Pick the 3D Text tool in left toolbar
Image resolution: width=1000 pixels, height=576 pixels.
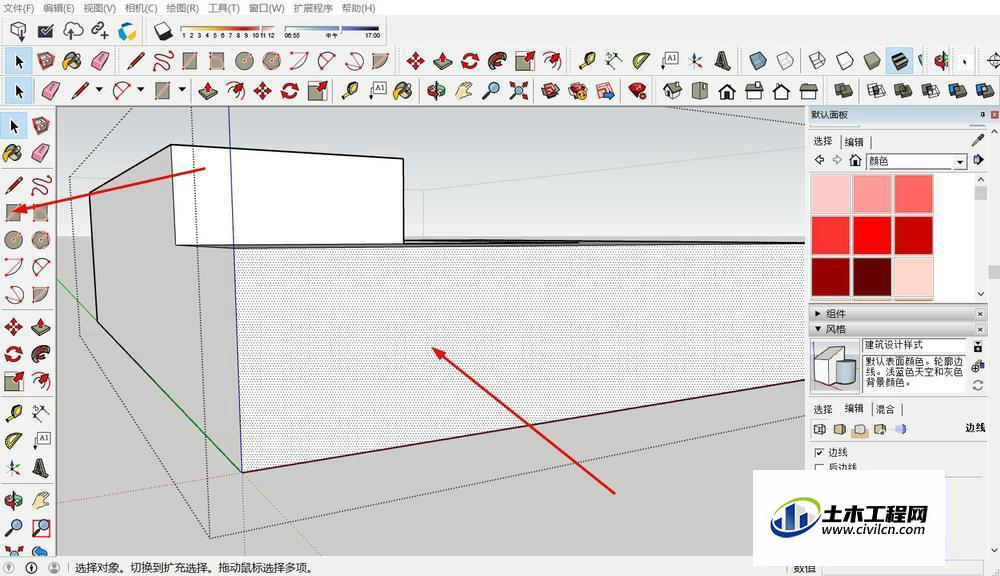tap(41, 468)
